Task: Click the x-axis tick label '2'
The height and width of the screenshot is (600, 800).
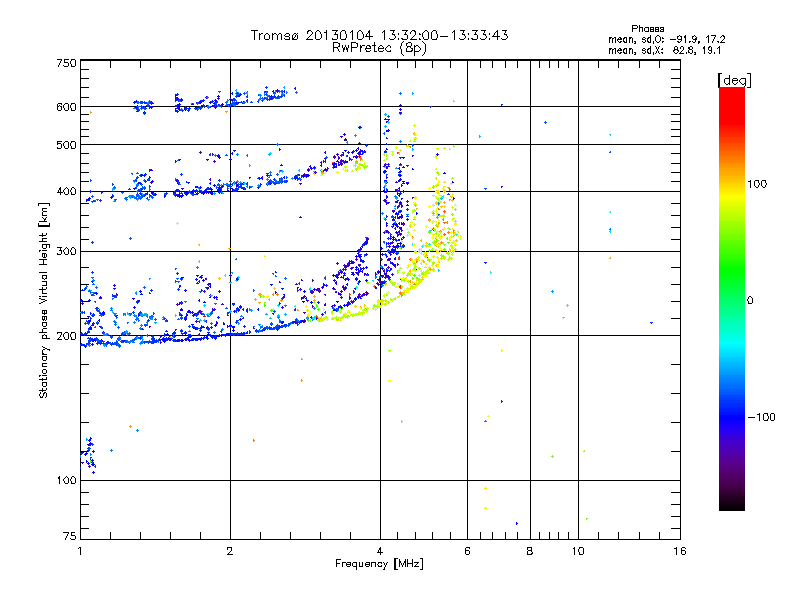Action: 230,551
